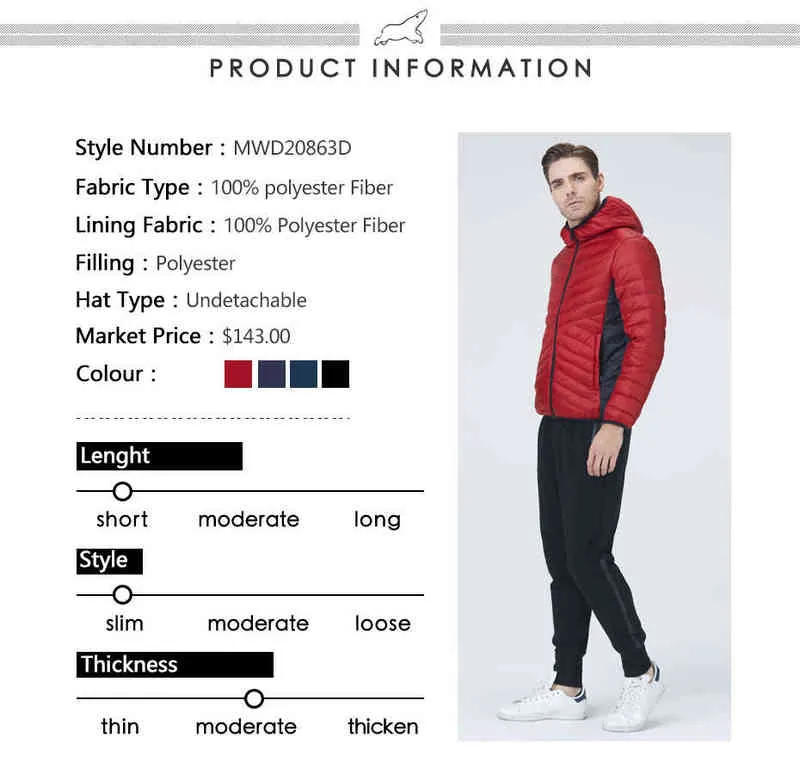Click the Style slider handle

pyautogui.click(x=122, y=595)
